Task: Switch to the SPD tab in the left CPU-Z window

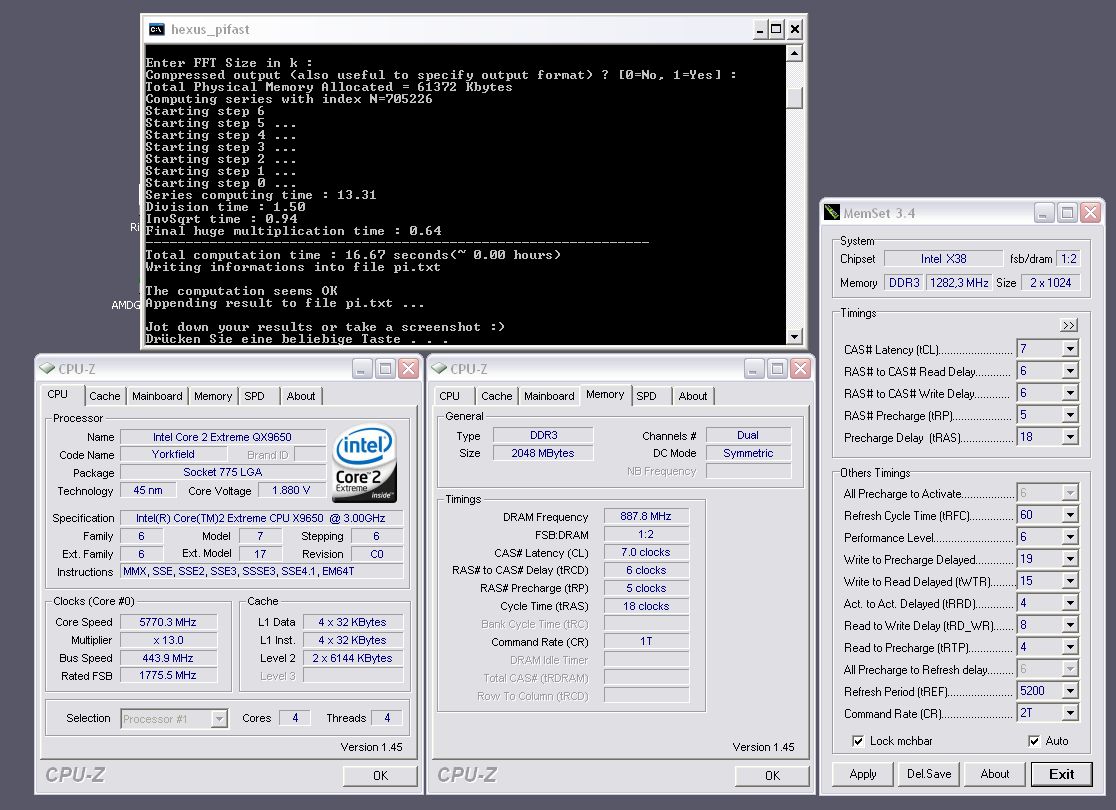Action: (254, 396)
